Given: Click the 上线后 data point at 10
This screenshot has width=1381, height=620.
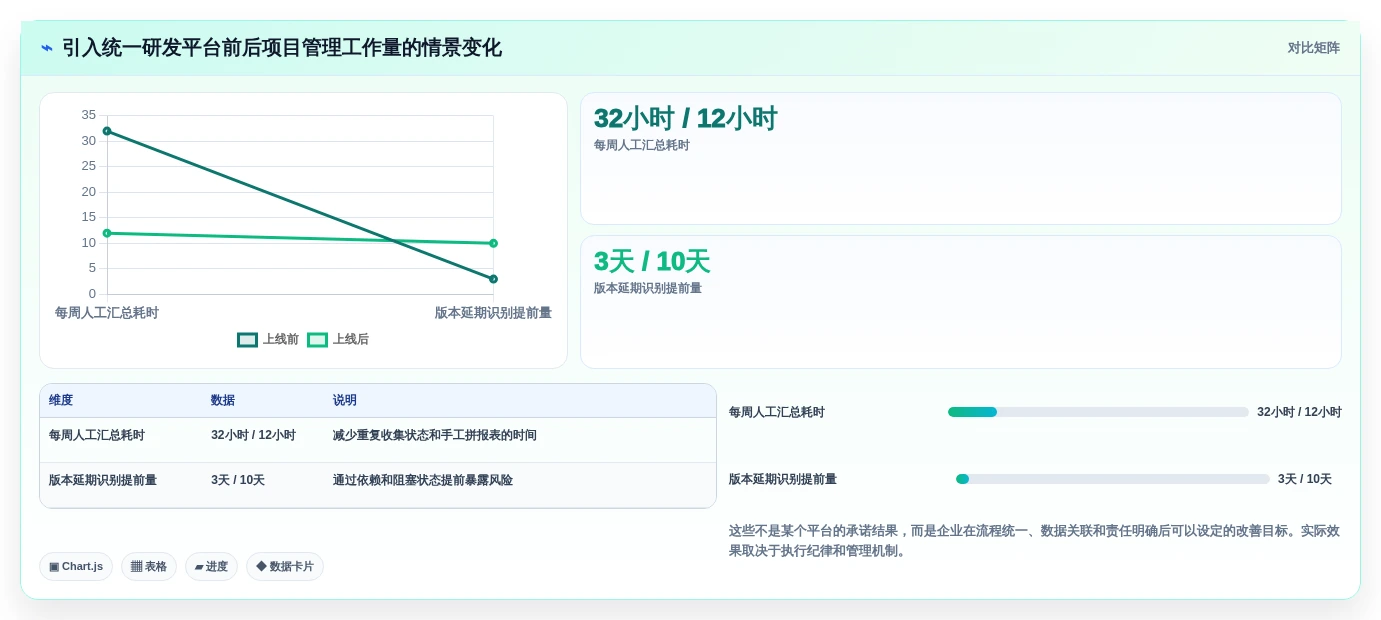Looking at the screenshot, I should click(493, 243).
